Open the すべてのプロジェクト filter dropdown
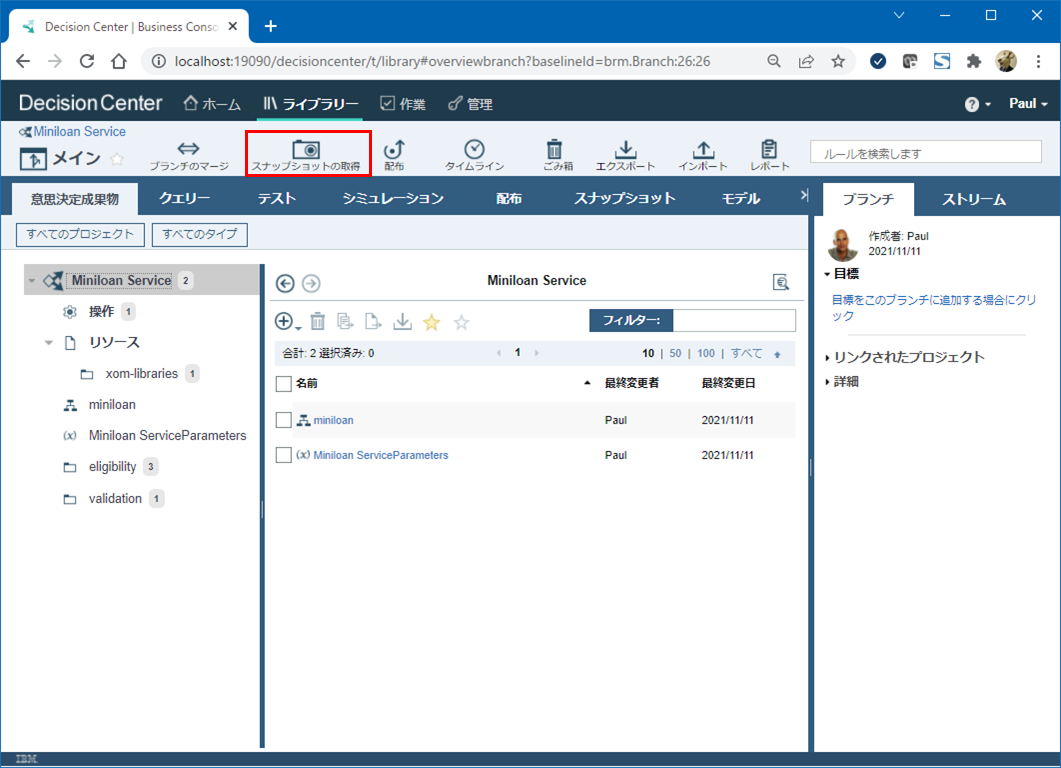 [80, 234]
